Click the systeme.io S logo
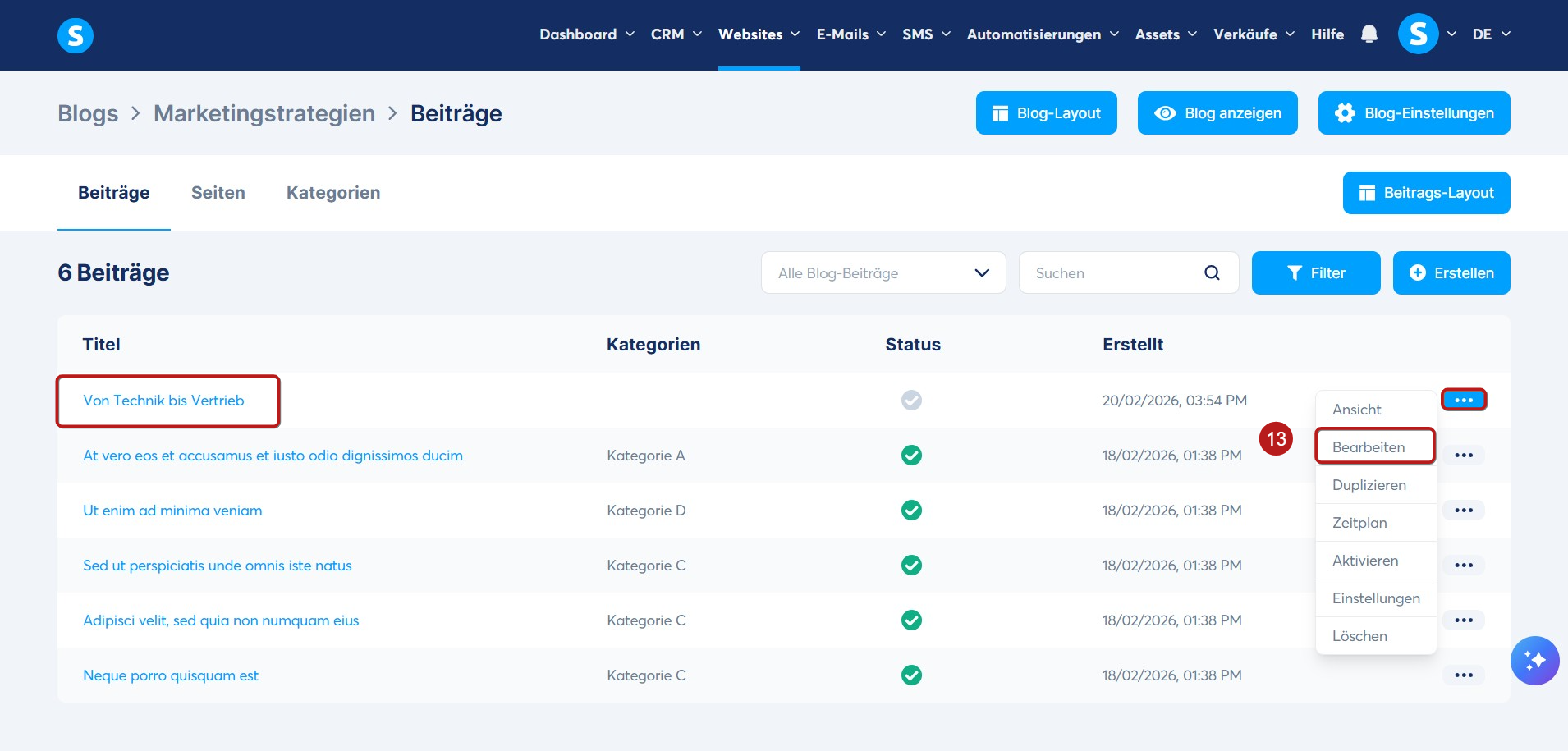Image resolution: width=1568 pixels, height=751 pixels. (x=76, y=35)
